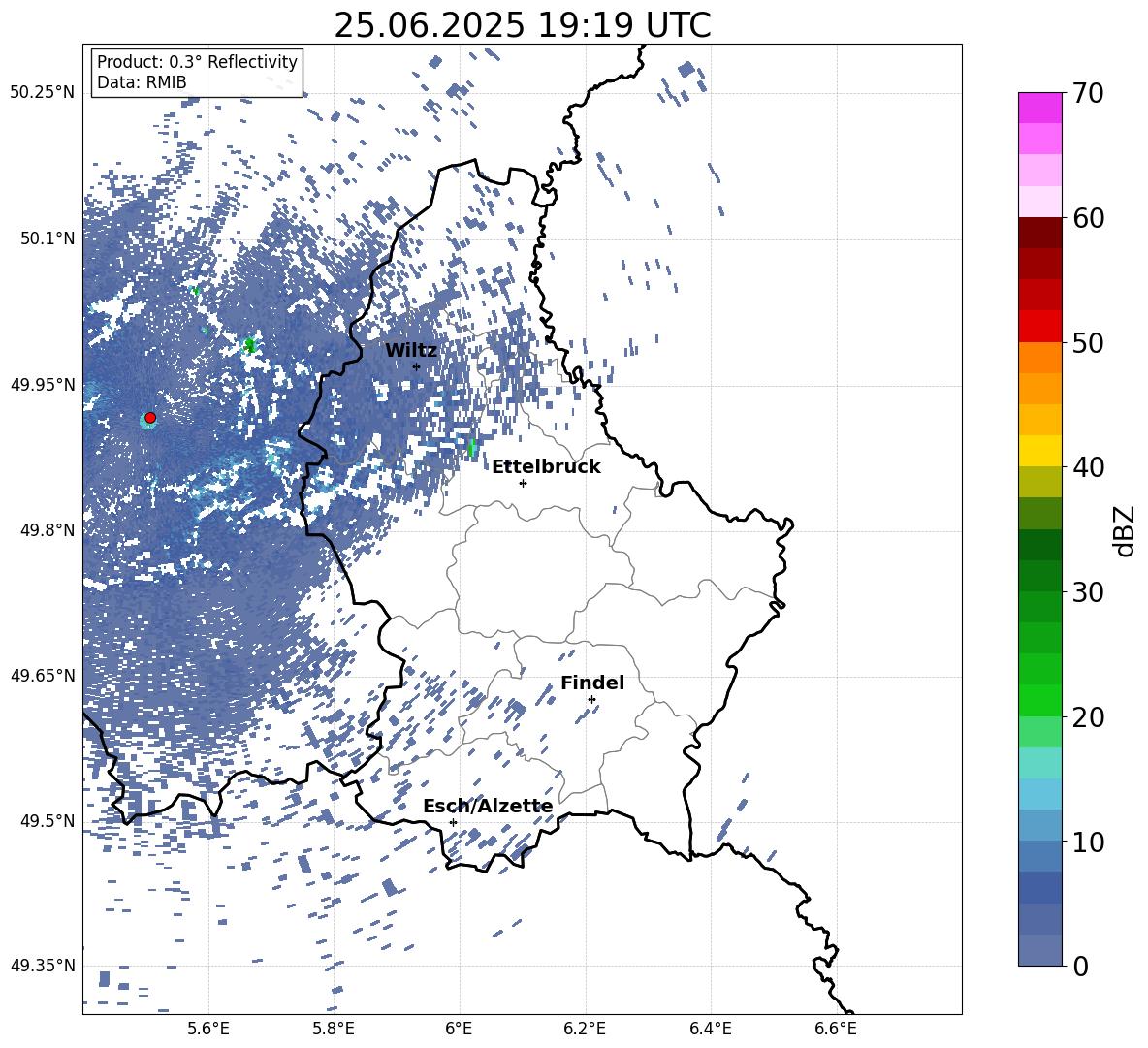The image size is (1148, 1048).
Task: Click the colorbar tick label '60'
Action: coord(1088,218)
